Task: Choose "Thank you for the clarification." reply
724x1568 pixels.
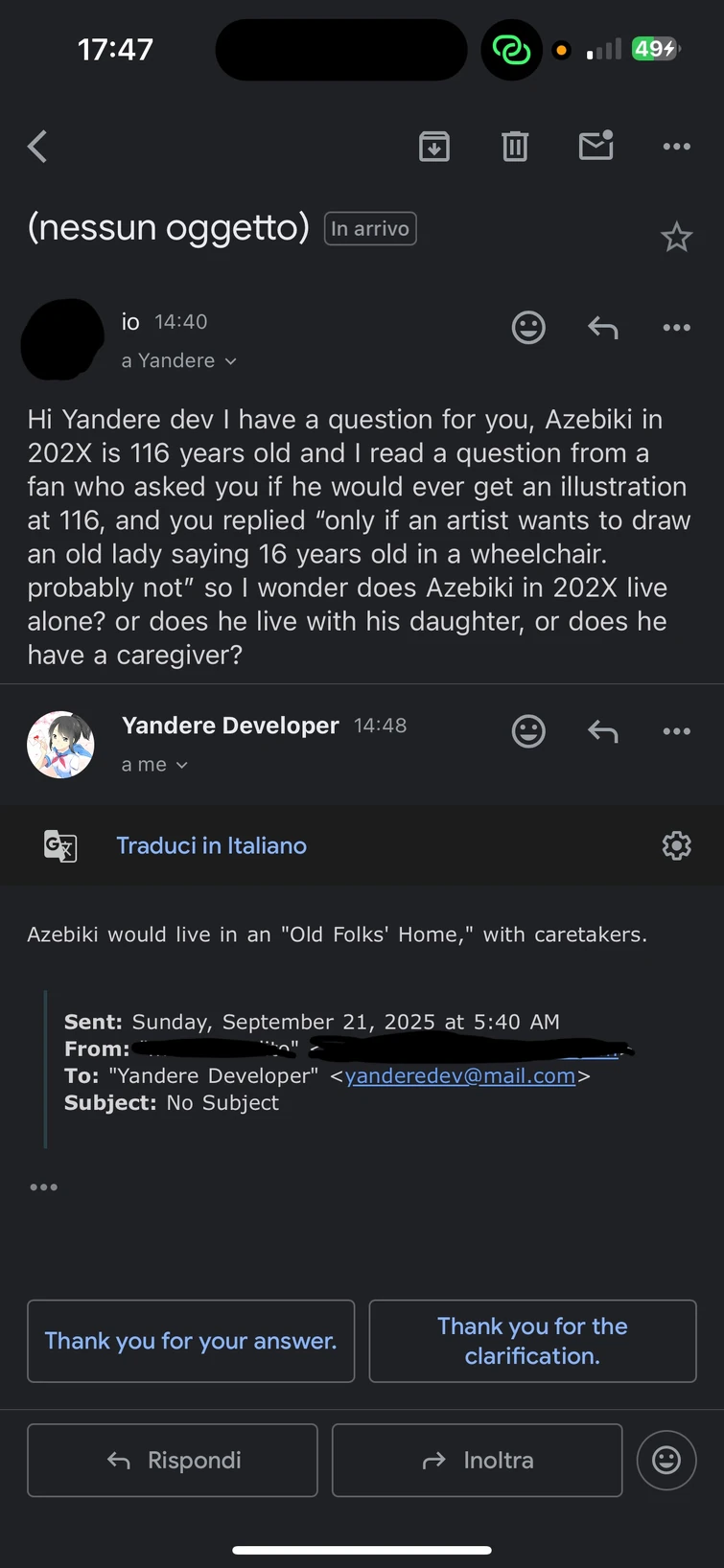Action: pyautogui.click(x=532, y=1341)
